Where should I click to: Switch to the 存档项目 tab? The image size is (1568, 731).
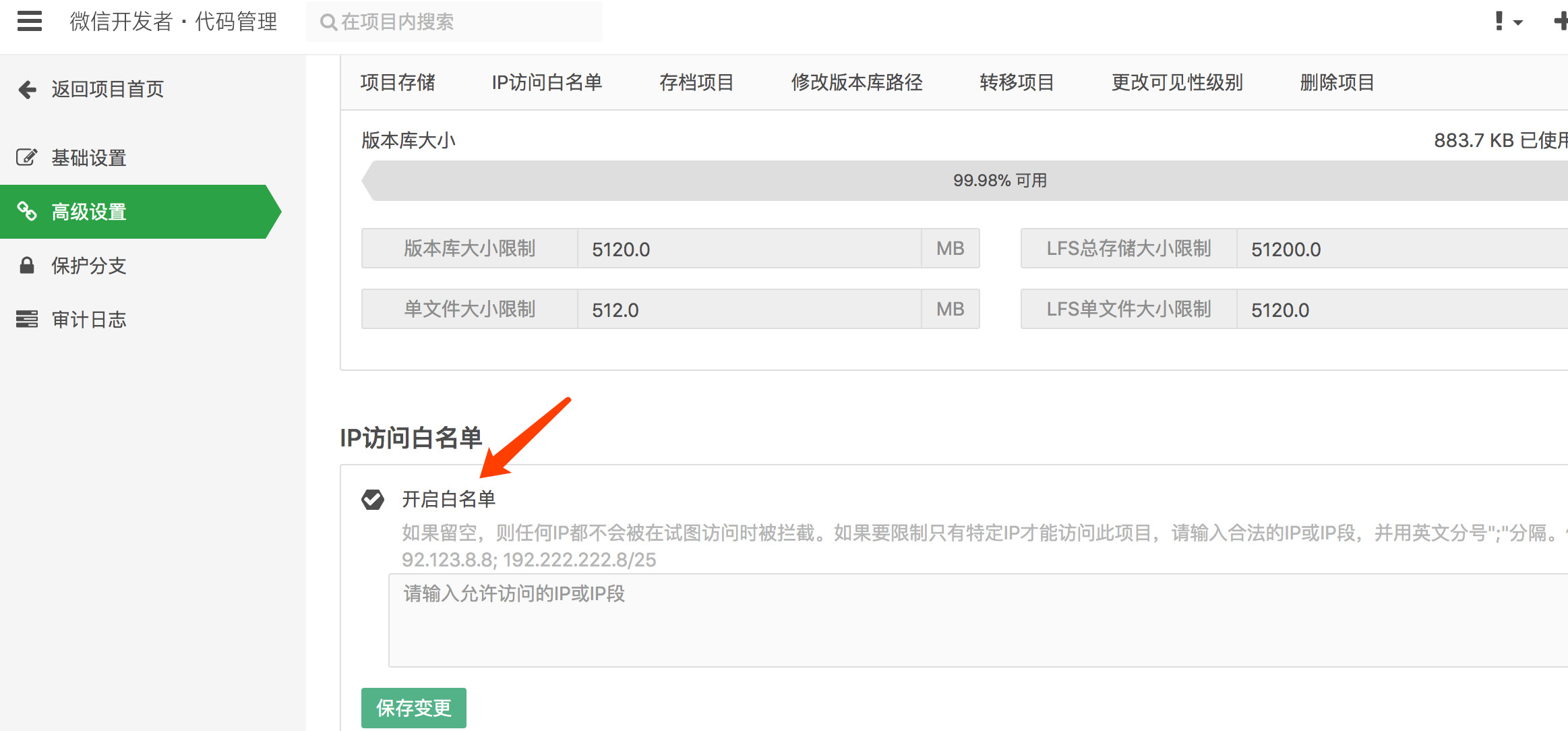pos(696,82)
